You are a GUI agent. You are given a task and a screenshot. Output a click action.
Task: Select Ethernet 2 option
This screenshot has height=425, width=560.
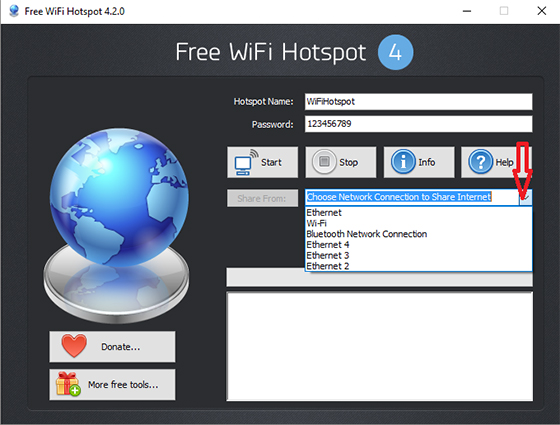(x=419, y=266)
